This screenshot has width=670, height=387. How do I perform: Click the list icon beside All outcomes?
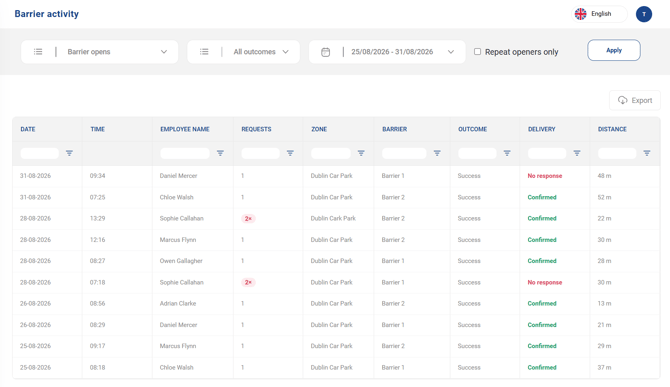click(x=204, y=52)
